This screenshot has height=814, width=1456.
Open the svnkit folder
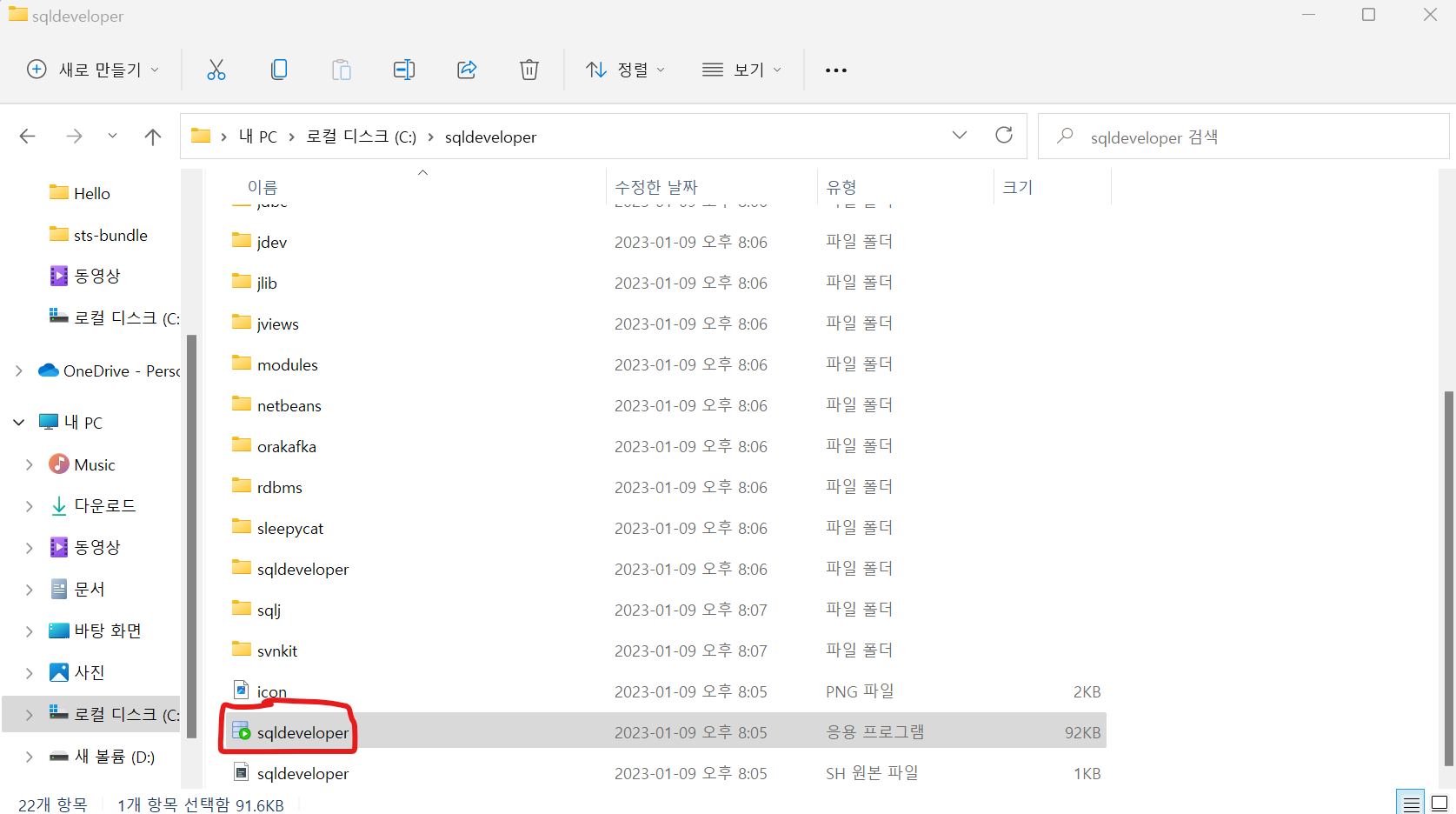click(x=665, y=651)
